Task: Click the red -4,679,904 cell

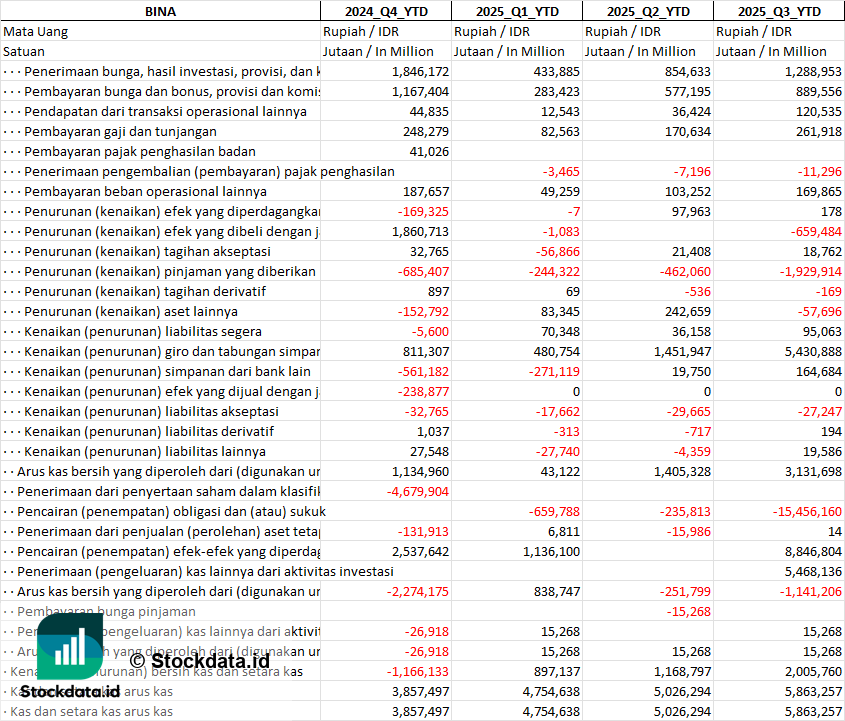Action: [x=417, y=491]
